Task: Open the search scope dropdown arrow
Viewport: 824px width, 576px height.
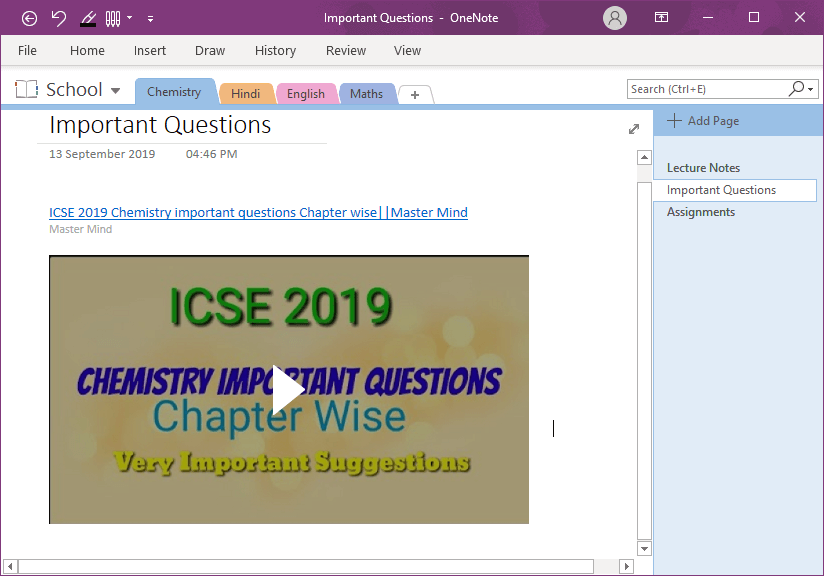Action: click(811, 89)
